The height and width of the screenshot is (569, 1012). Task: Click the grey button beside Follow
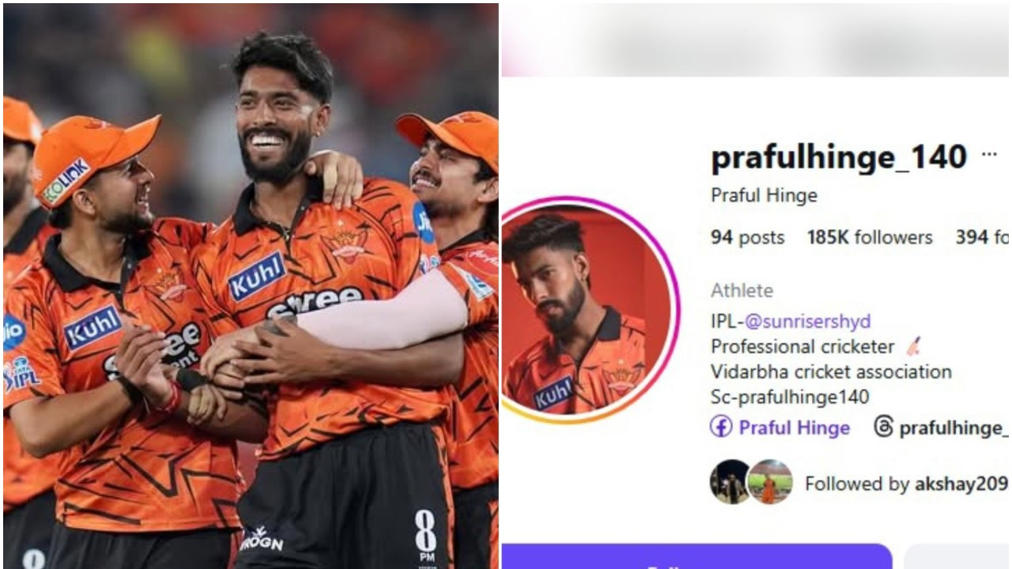[957, 556]
